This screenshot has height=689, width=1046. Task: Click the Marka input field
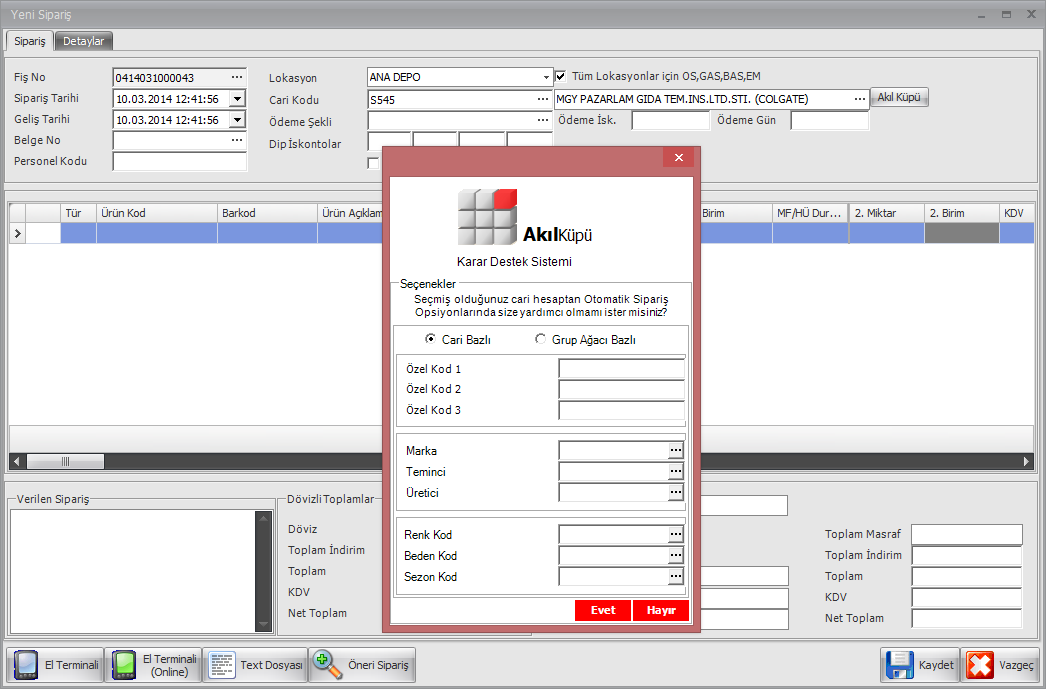point(614,451)
